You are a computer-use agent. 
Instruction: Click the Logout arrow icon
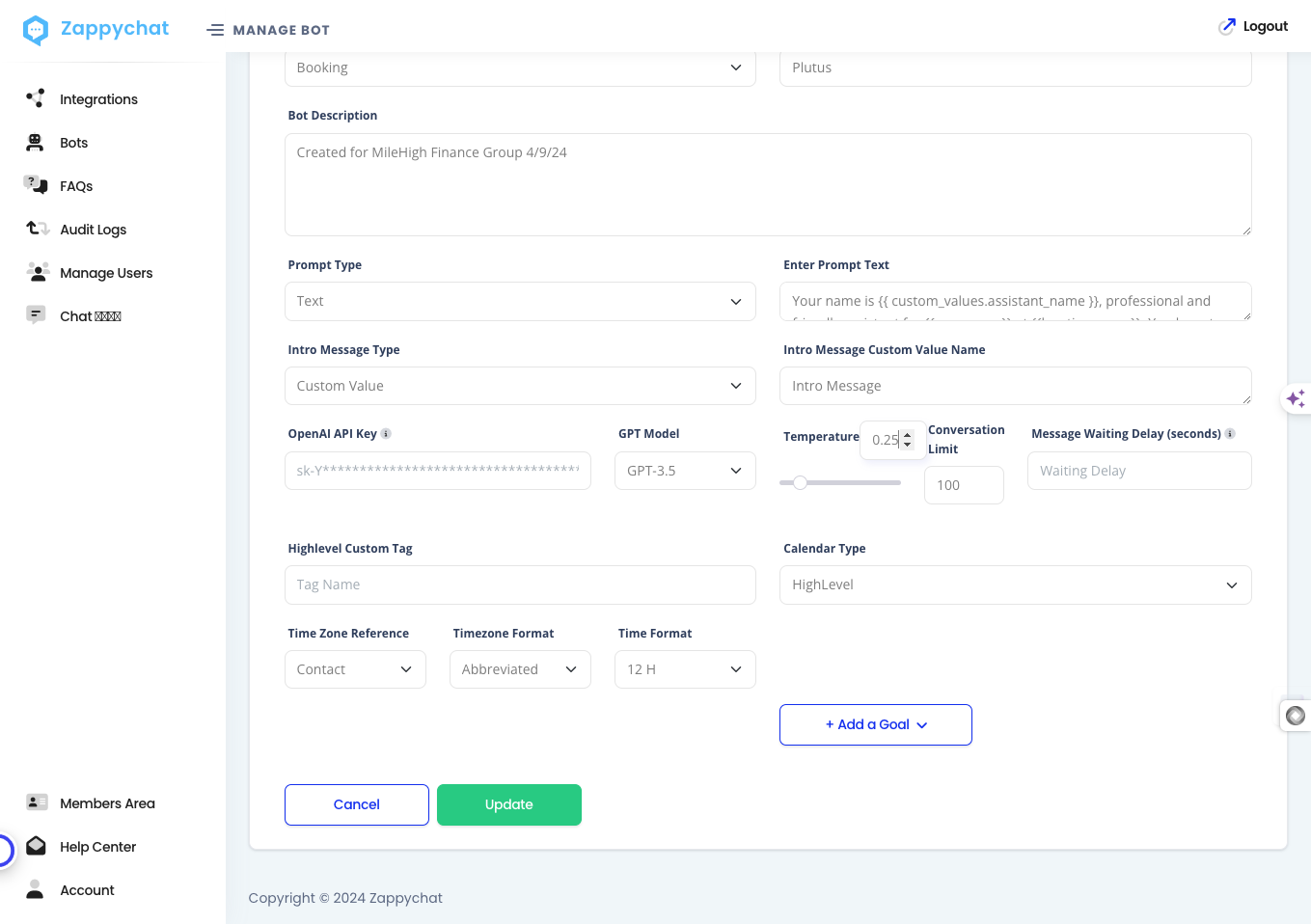pos(1227,26)
